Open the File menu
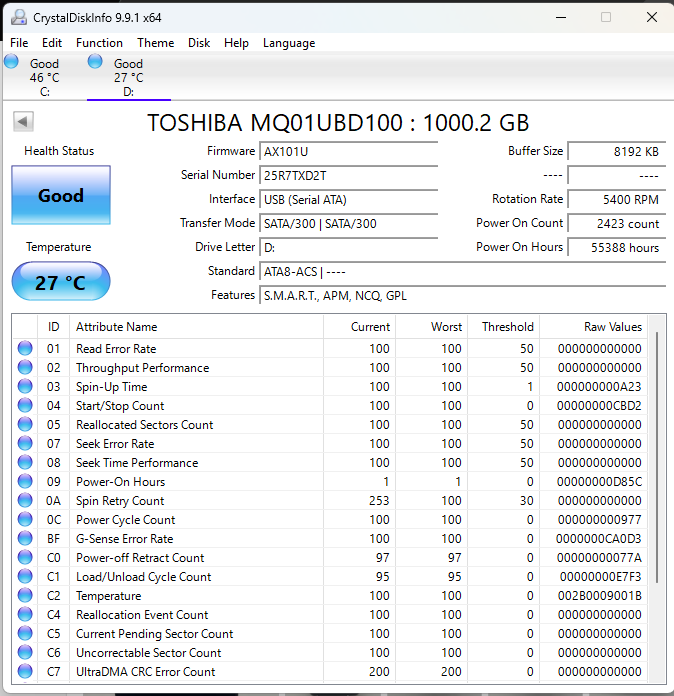Screen dimensions: 674x696 [19, 43]
